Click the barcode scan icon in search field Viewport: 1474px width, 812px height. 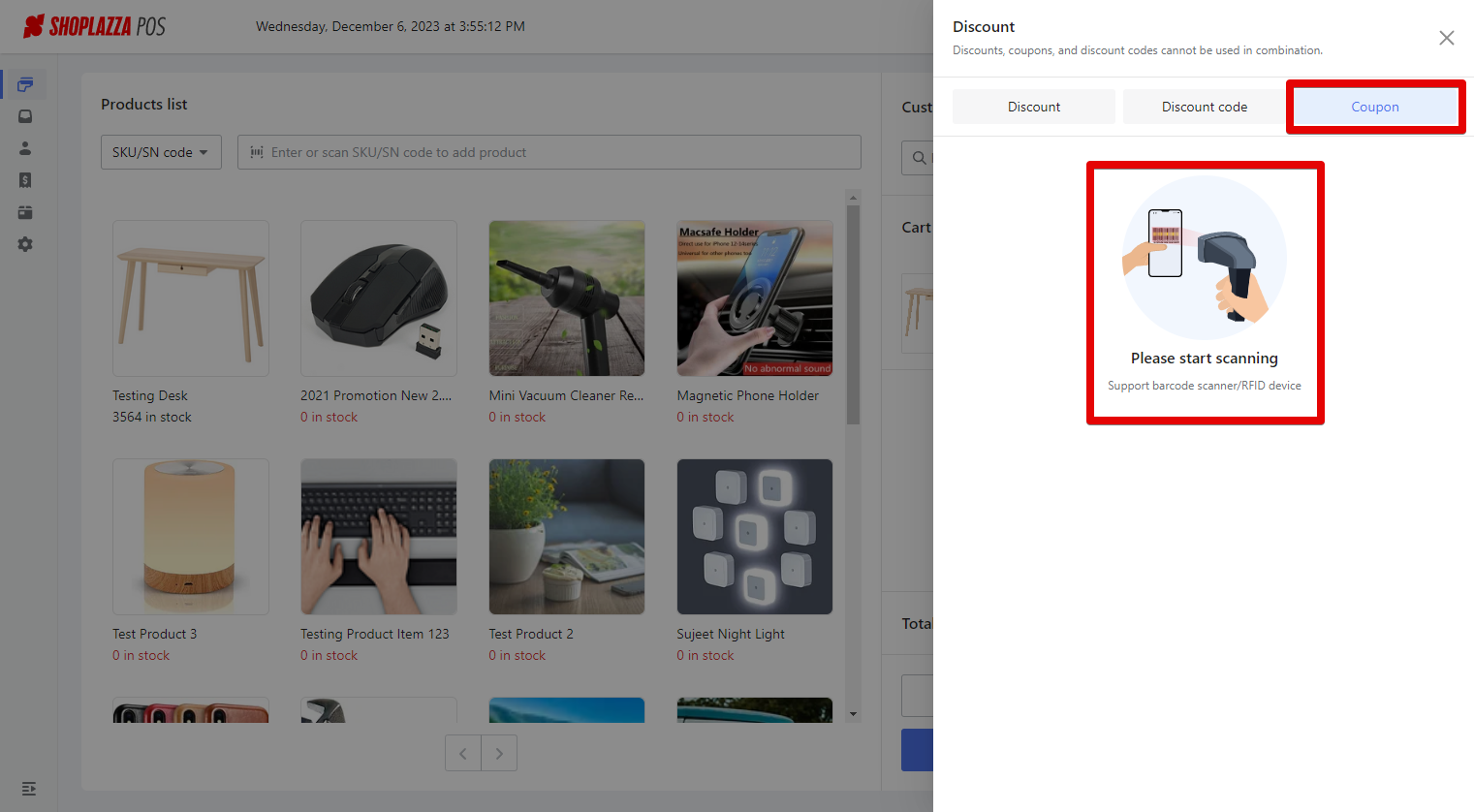[x=257, y=152]
